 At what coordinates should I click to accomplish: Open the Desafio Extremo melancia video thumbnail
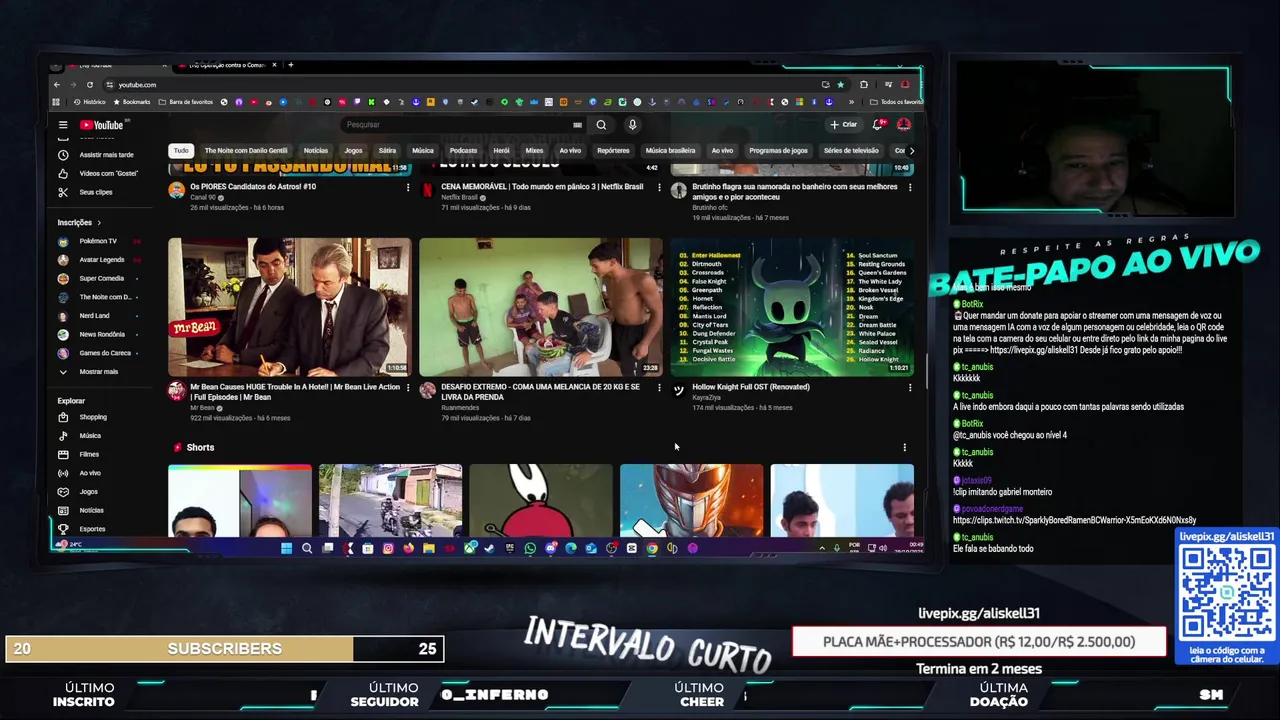[541, 306]
